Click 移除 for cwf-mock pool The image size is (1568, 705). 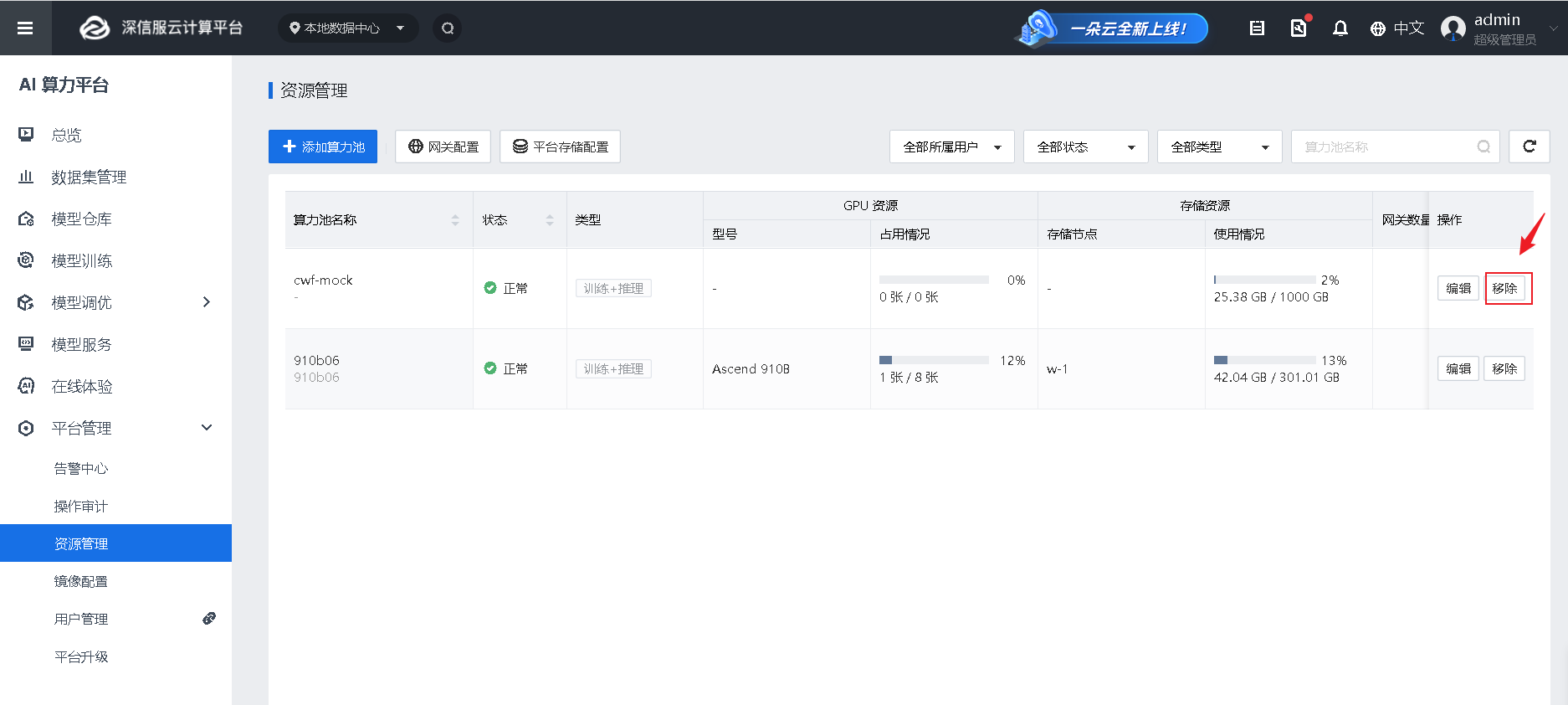click(1504, 288)
